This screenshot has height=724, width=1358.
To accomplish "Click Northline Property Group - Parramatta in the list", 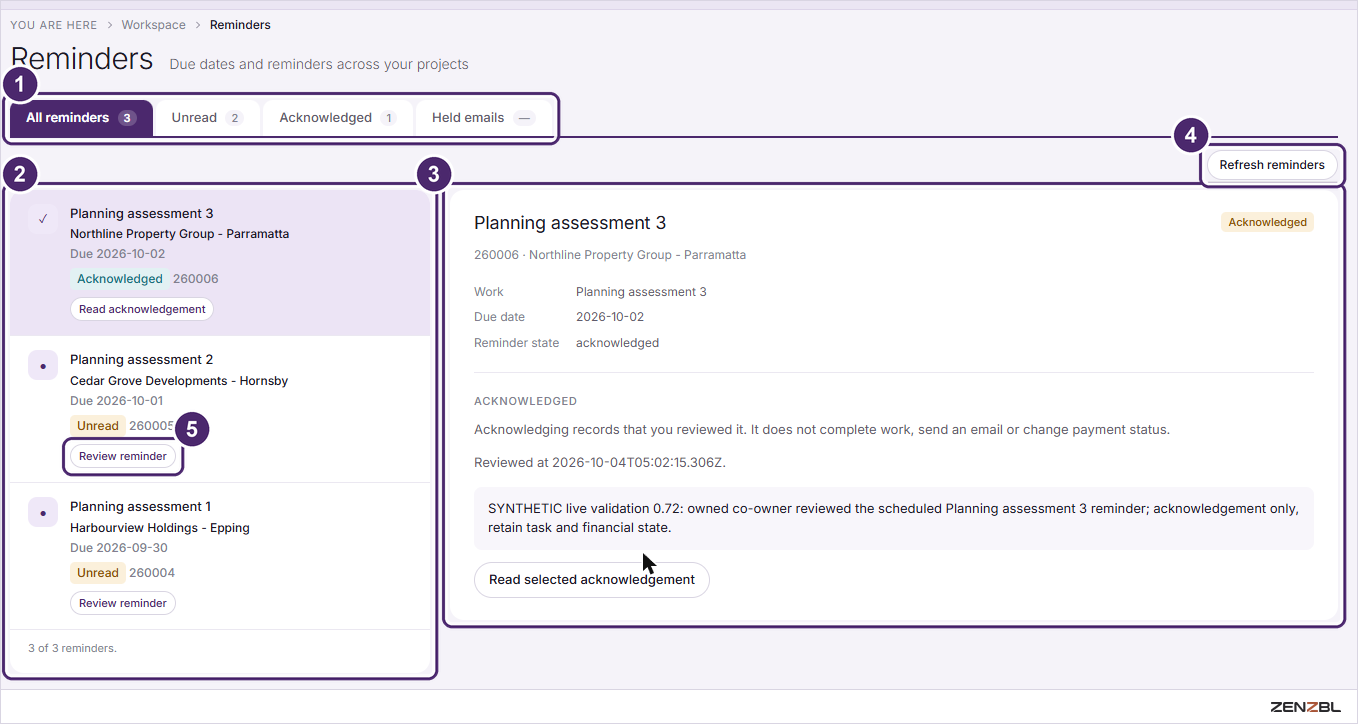I will click(x=179, y=234).
